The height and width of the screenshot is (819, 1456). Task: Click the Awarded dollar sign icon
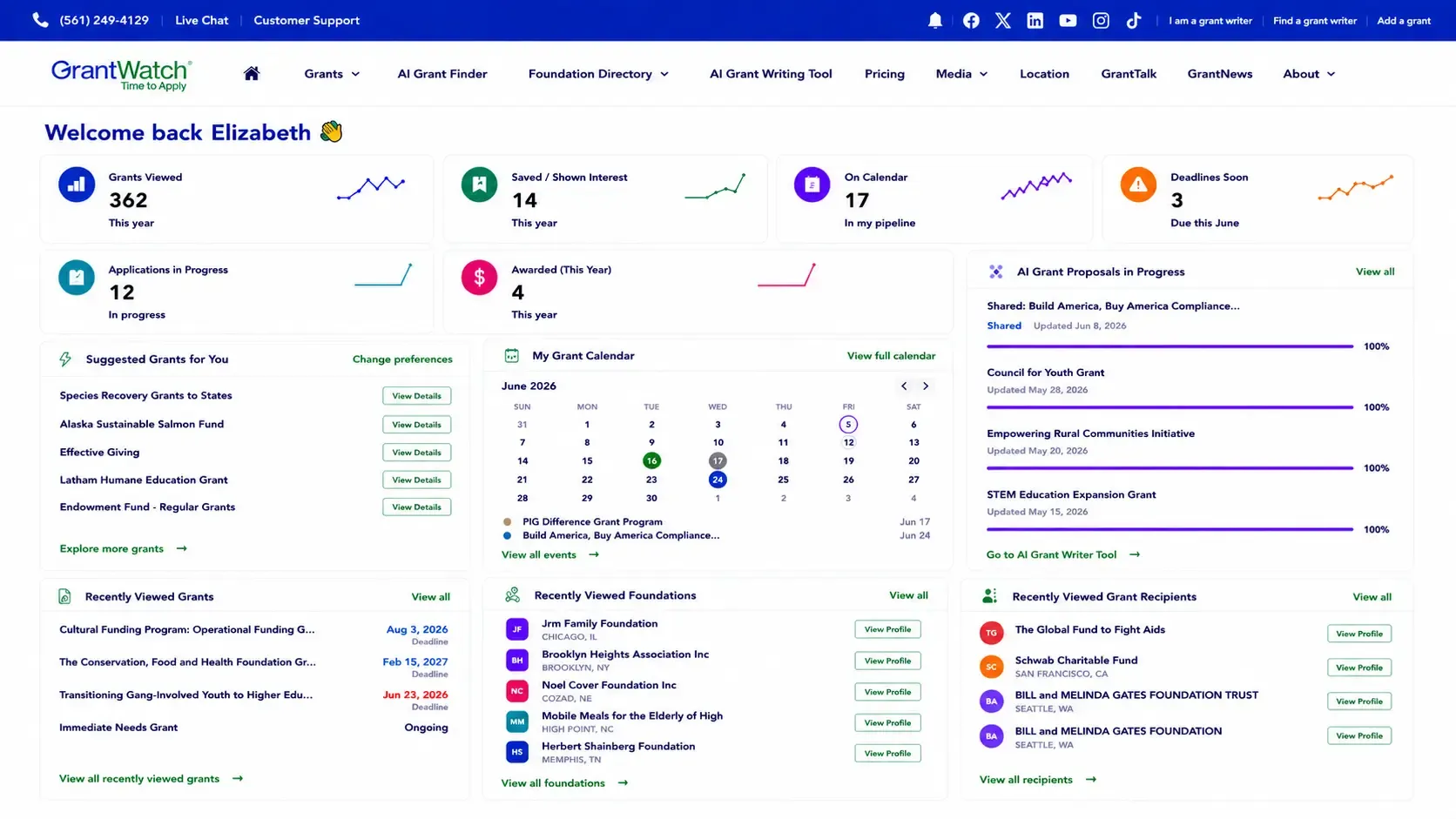pyautogui.click(x=479, y=278)
